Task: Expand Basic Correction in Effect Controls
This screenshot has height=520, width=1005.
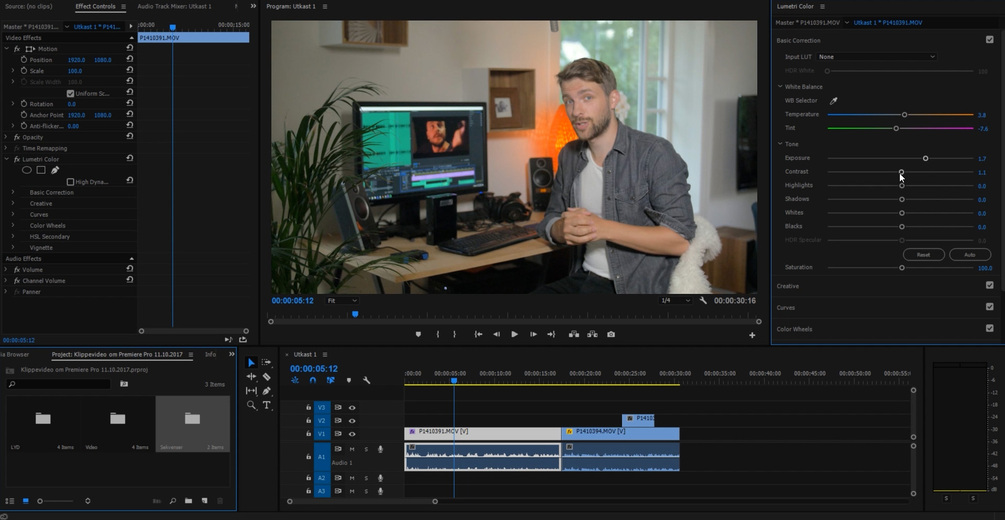Action: coord(13,192)
